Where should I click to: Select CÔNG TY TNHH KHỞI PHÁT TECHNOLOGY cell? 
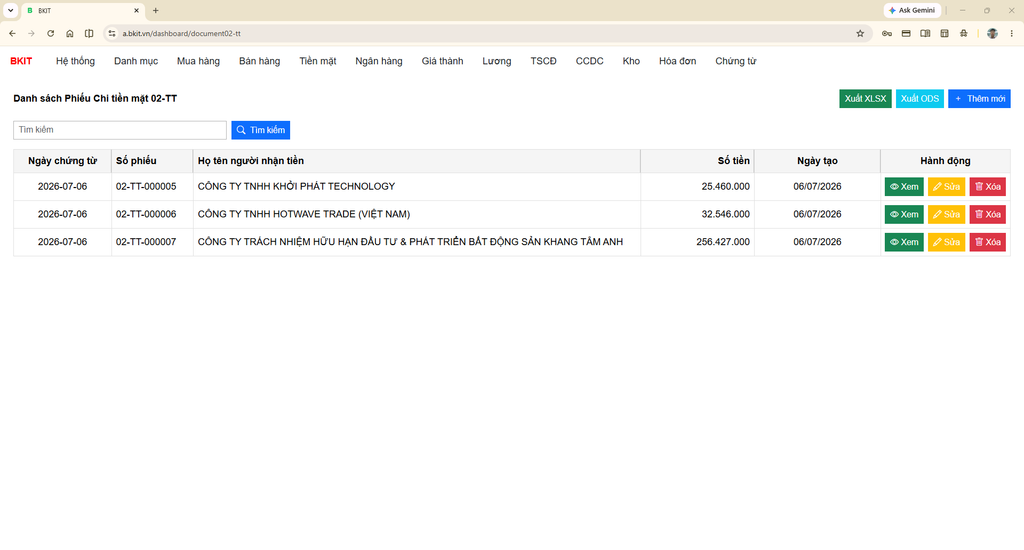[417, 187]
